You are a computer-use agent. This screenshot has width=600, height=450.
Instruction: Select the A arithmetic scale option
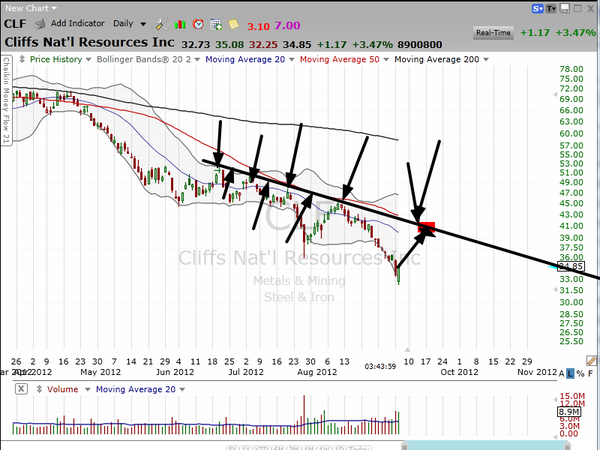click(561, 373)
